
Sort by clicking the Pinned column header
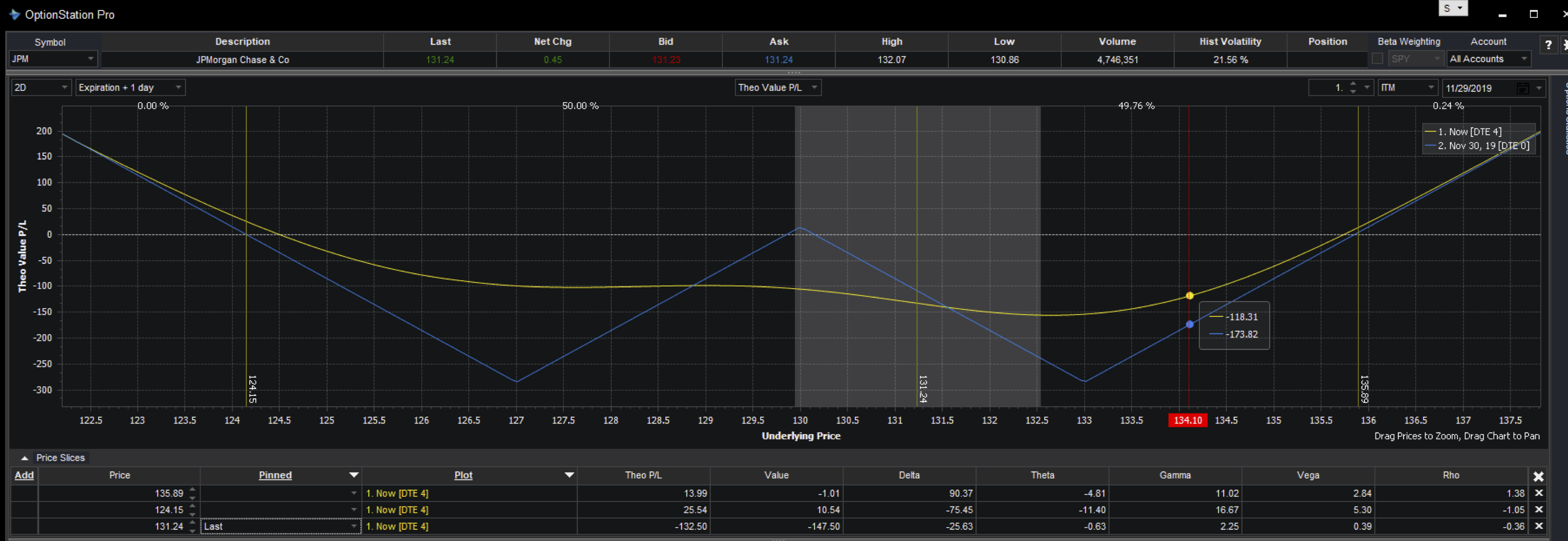tap(275, 475)
